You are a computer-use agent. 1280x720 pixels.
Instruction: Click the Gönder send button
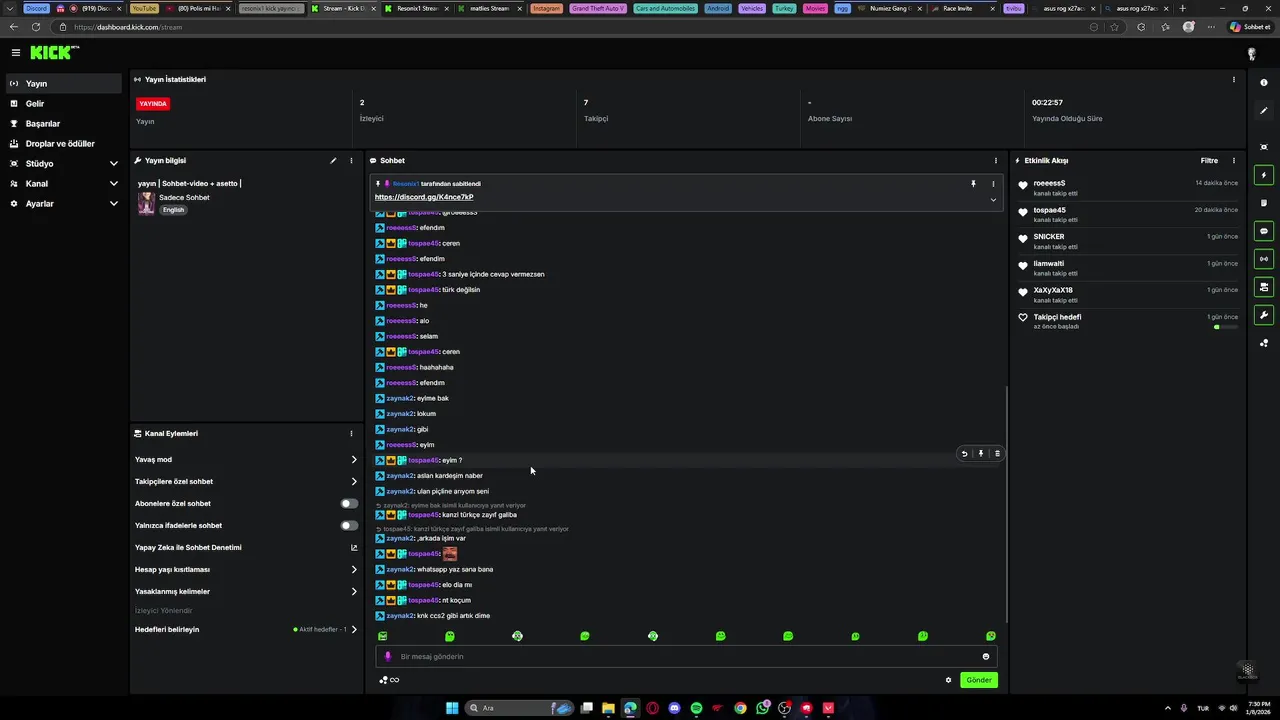[x=978, y=680]
